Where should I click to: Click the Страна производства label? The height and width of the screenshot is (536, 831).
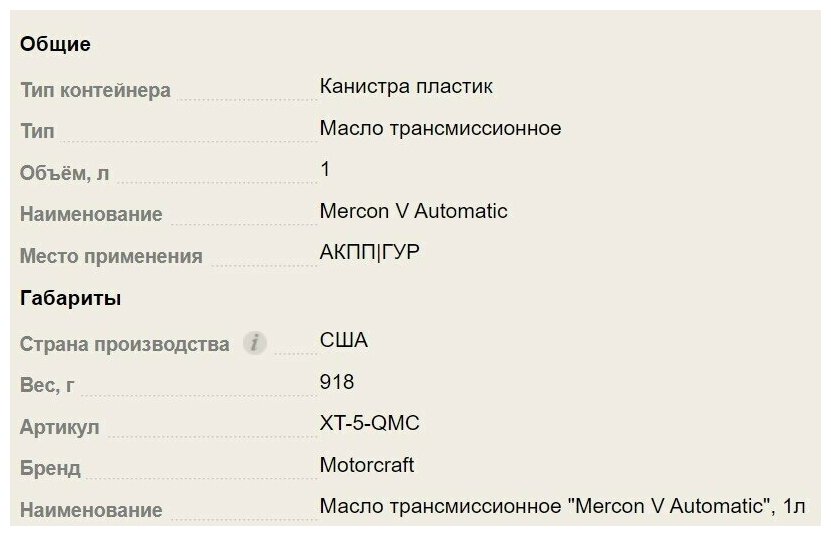pos(125,344)
